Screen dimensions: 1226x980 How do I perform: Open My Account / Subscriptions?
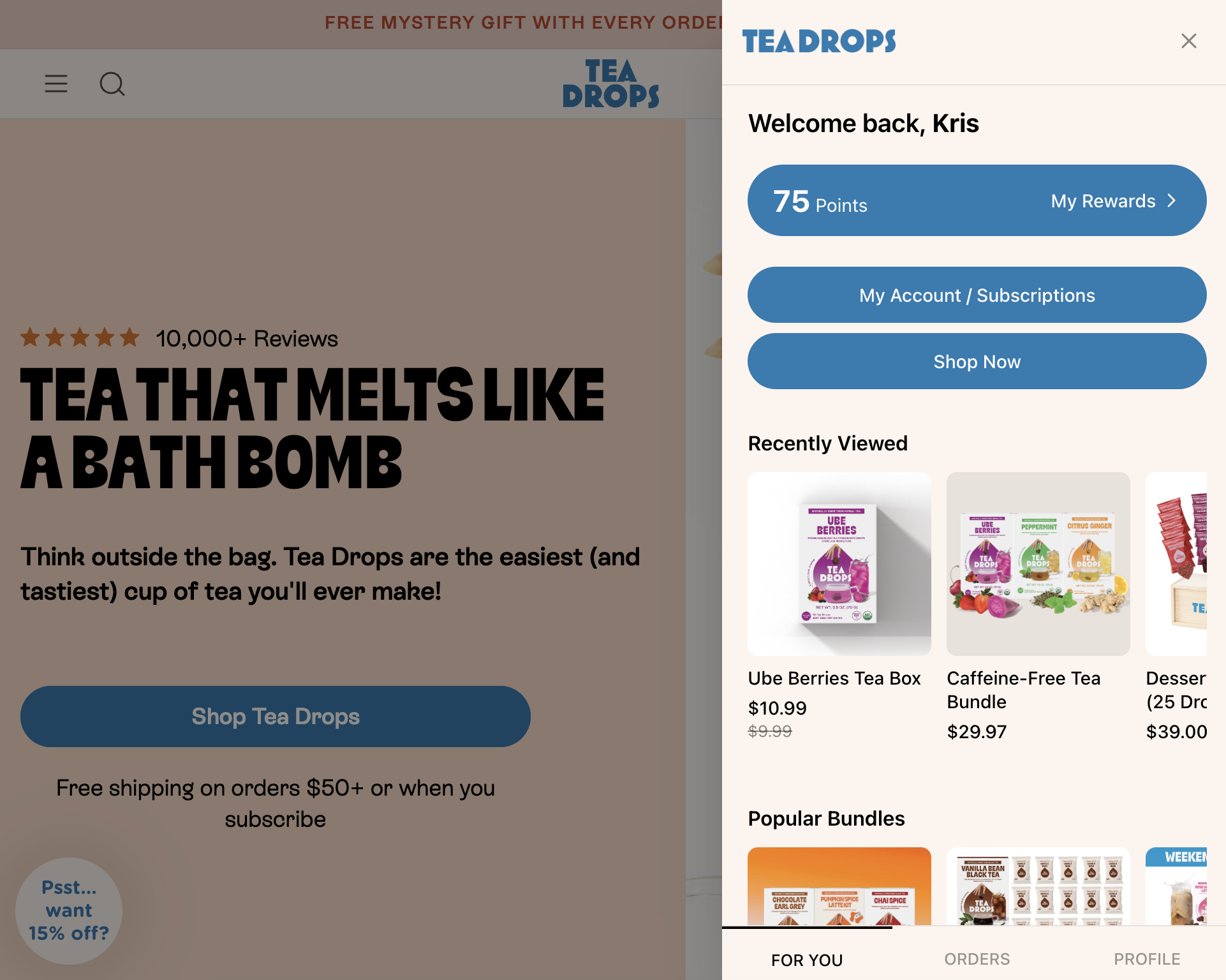[x=977, y=295]
